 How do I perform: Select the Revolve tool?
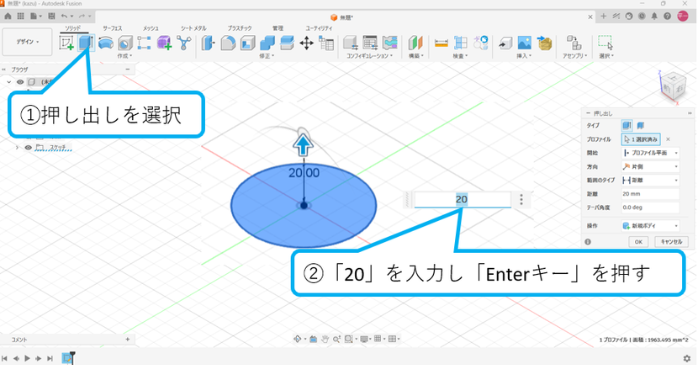pyautogui.click(x=106, y=43)
